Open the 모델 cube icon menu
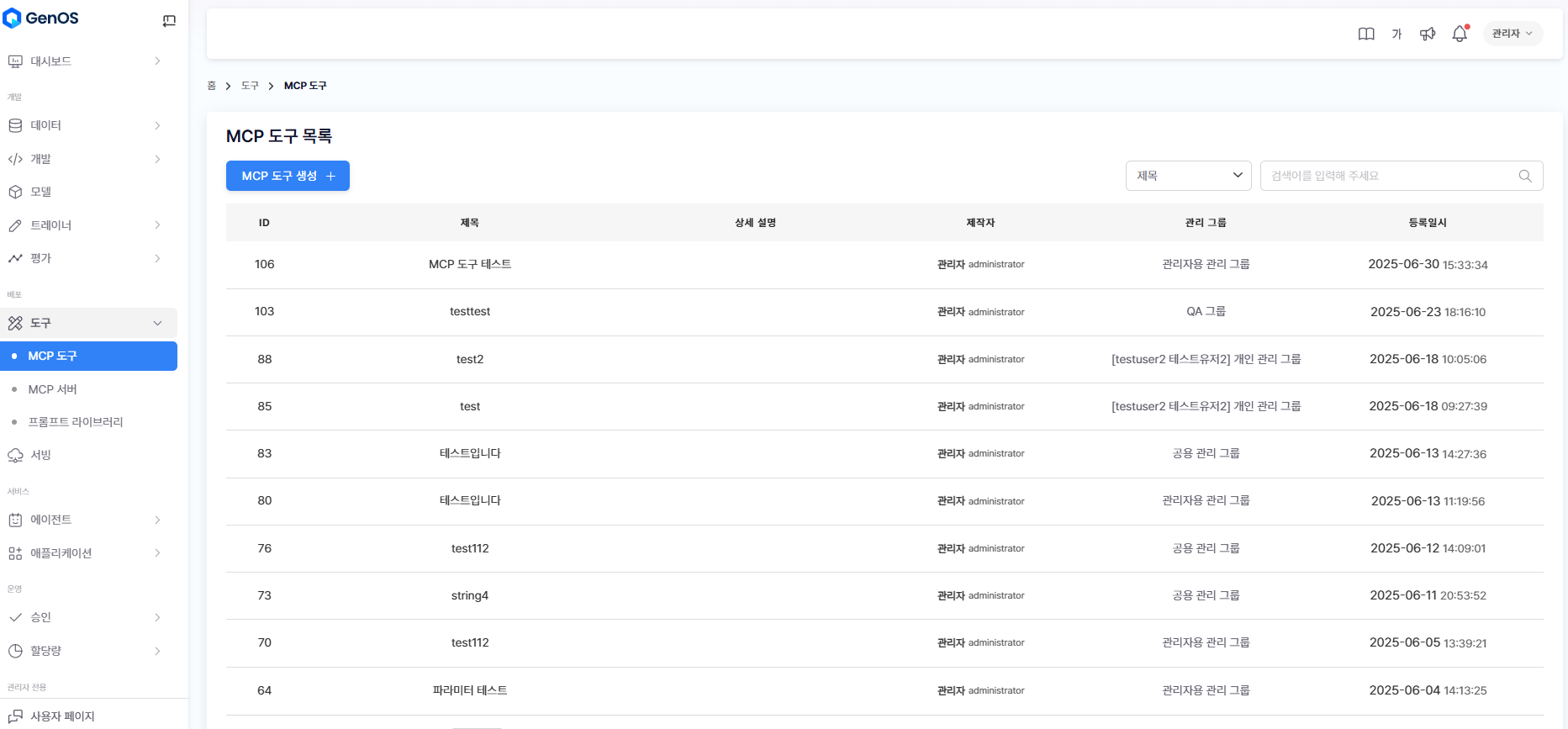The image size is (1568, 729). 15,192
